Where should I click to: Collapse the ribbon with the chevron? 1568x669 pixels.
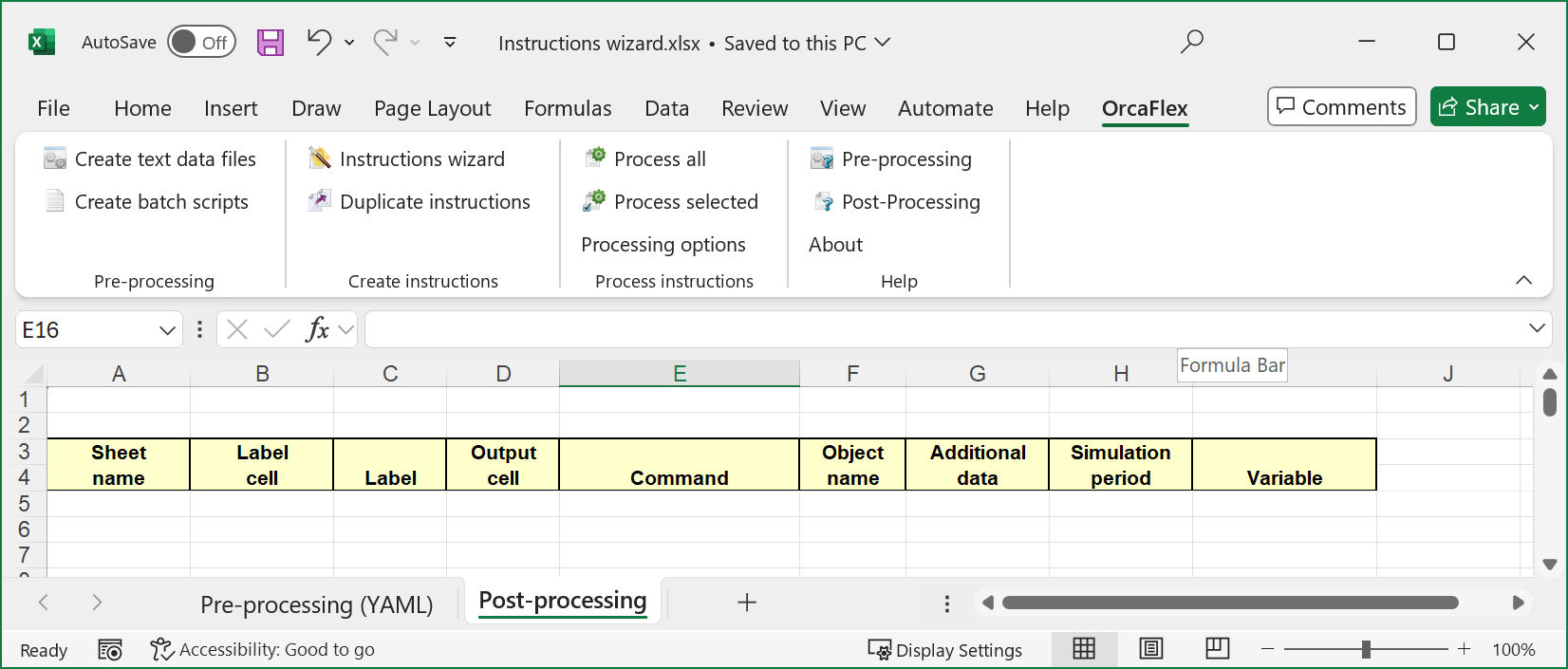[1523, 280]
